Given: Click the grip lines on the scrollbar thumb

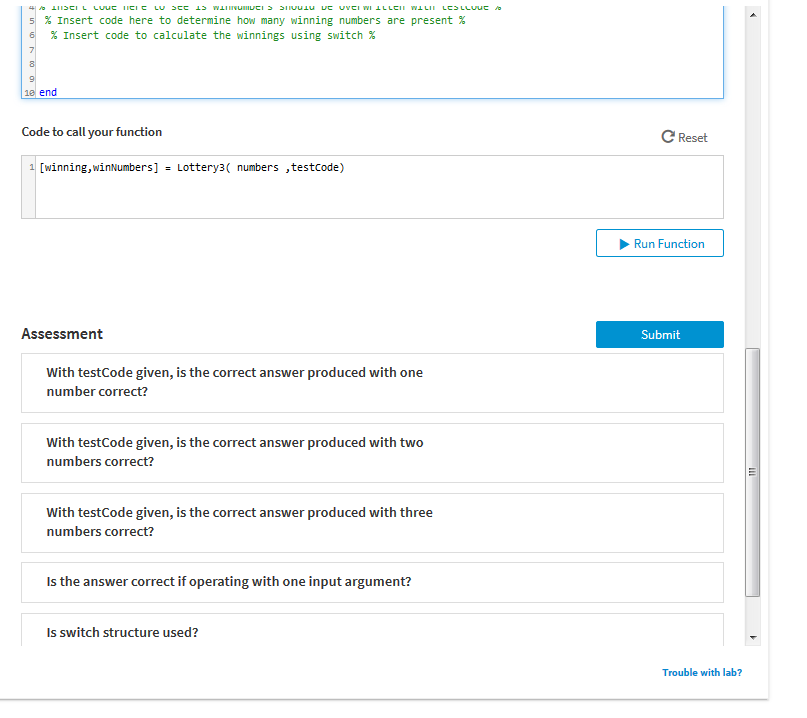Looking at the screenshot, I should (x=752, y=471).
